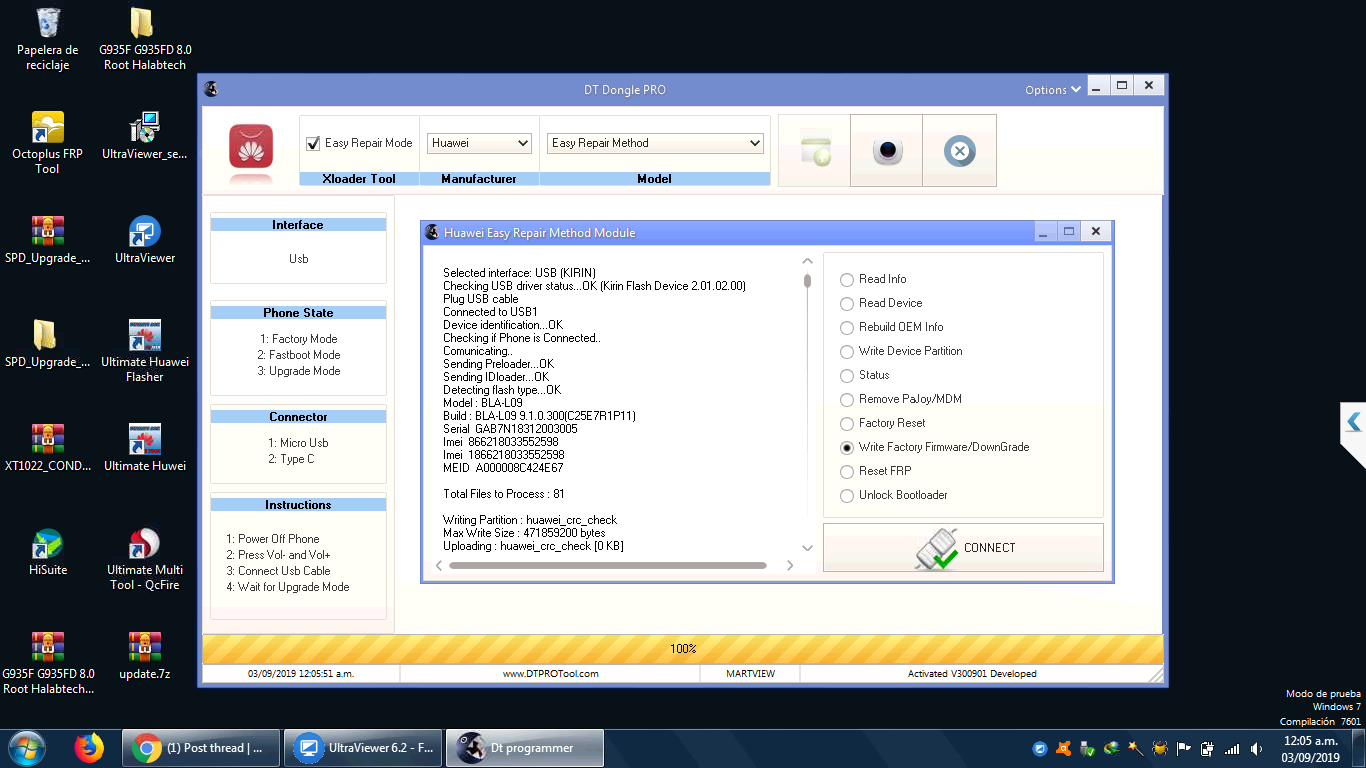This screenshot has height=768, width=1366.
Task: Switch to Dt programmer taskbar window
Action: click(524, 748)
